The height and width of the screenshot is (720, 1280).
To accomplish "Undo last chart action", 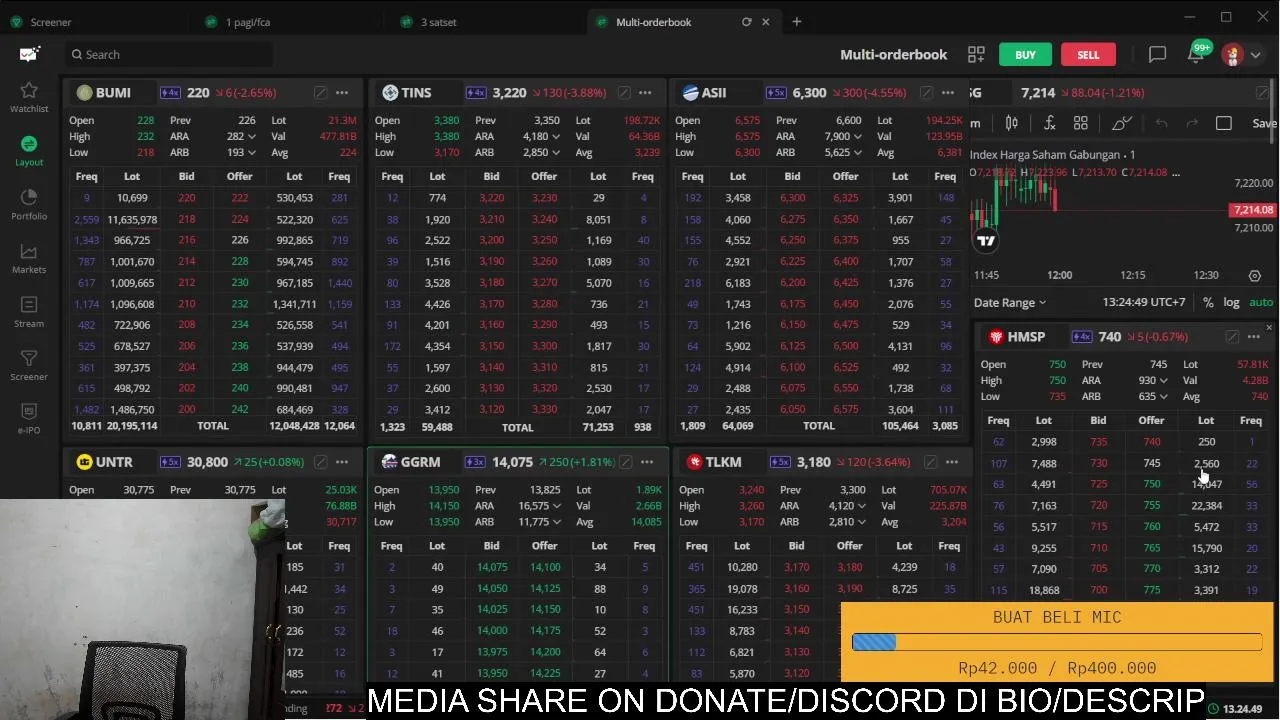I will 1161,123.
